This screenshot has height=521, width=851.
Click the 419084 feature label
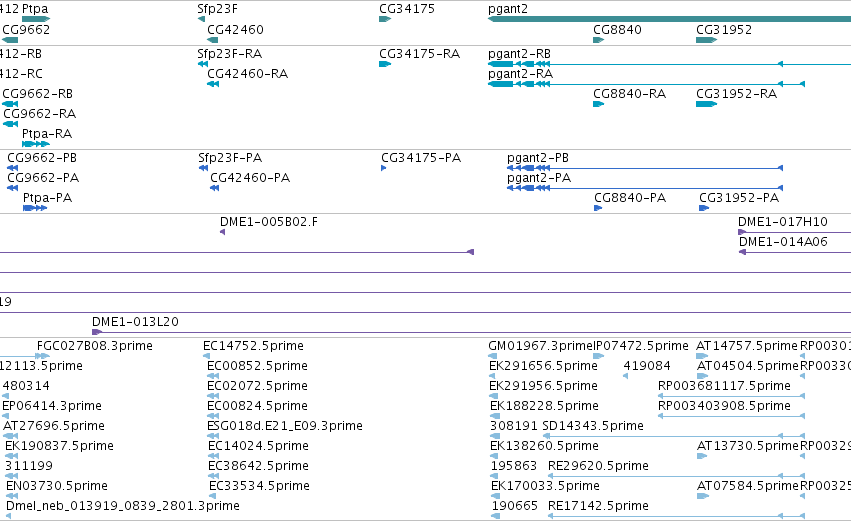tap(647, 366)
